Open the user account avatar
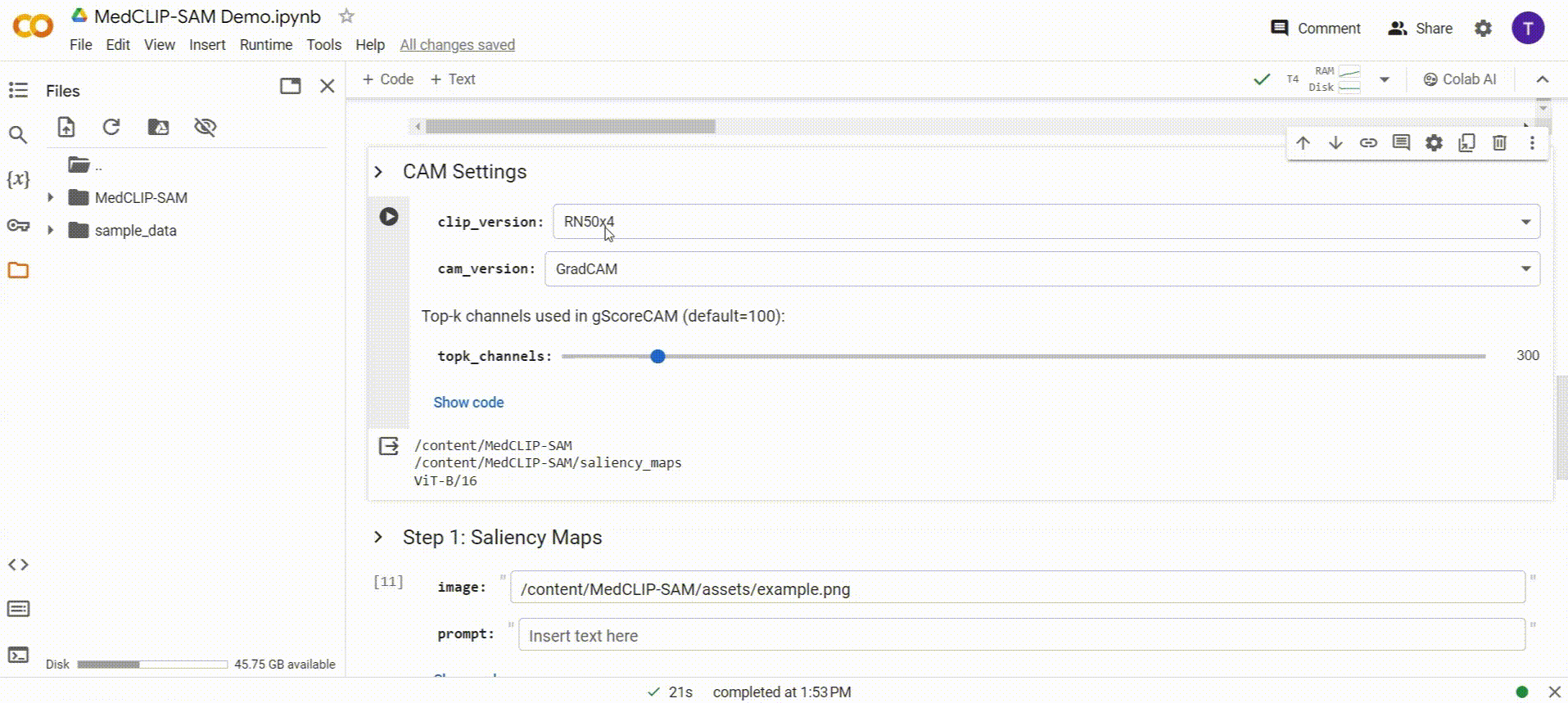 point(1528,28)
